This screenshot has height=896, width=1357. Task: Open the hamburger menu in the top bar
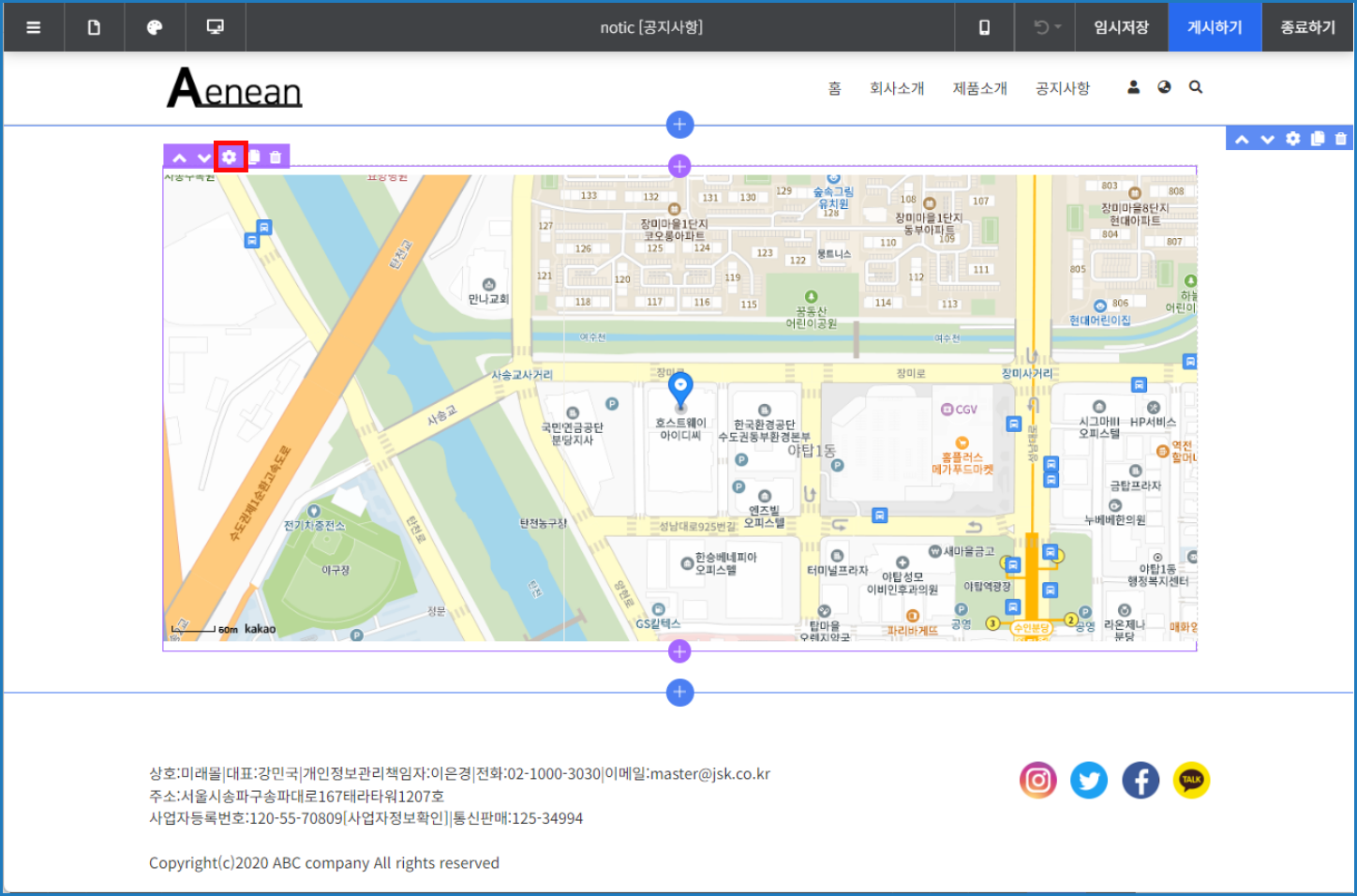click(34, 27)
